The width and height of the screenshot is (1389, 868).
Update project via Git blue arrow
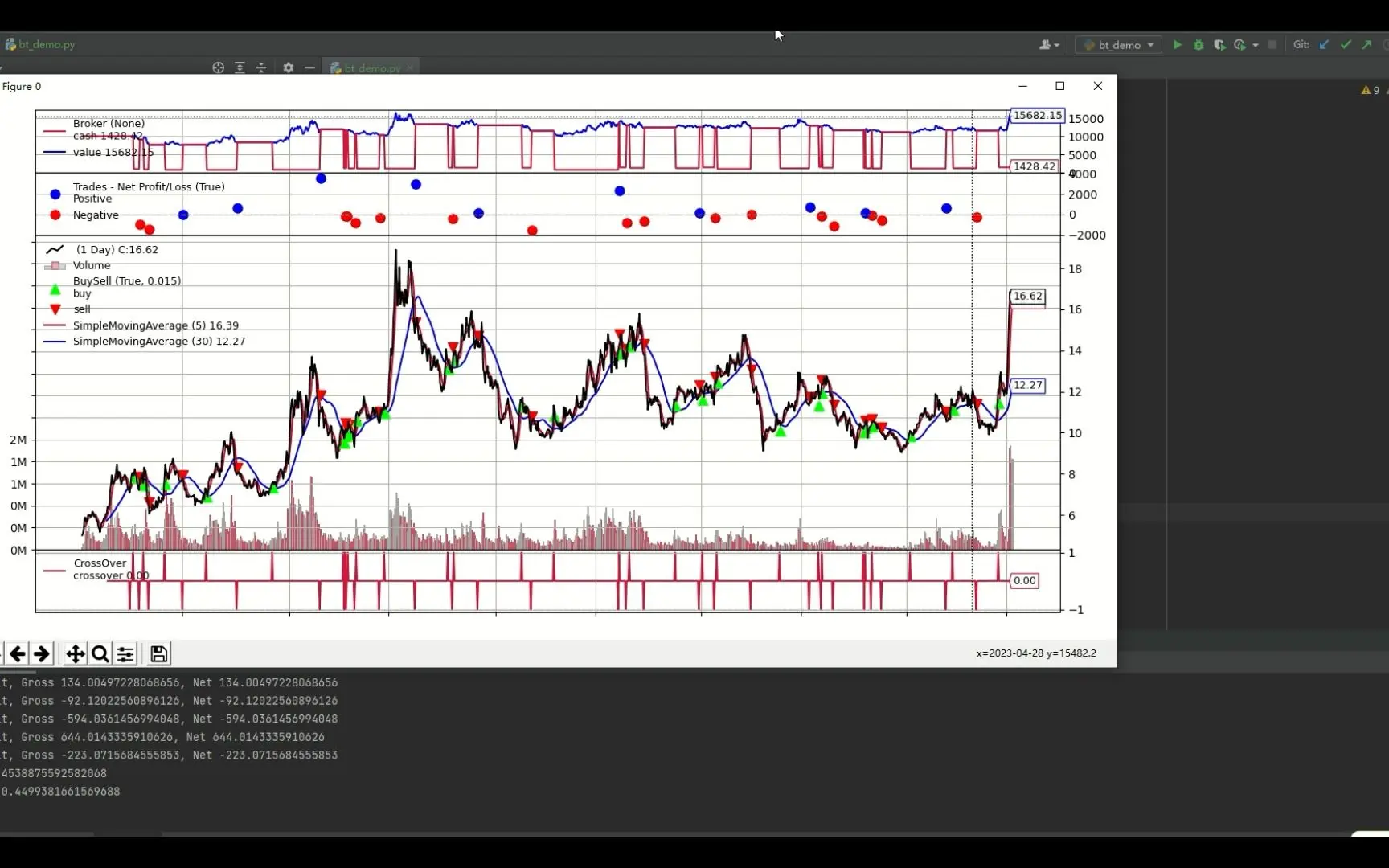pyautogui.click(x=1325, y=45)
